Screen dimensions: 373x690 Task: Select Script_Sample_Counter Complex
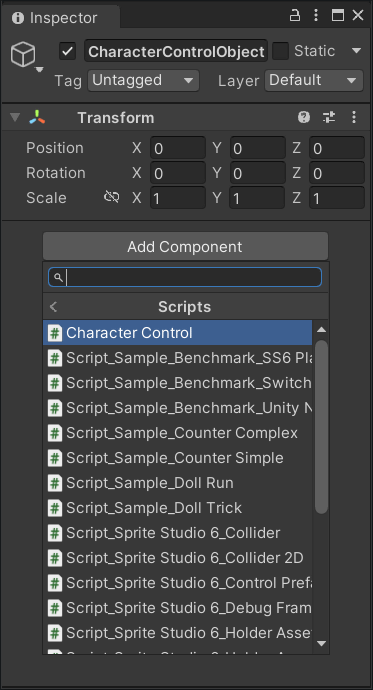point(177,433)
